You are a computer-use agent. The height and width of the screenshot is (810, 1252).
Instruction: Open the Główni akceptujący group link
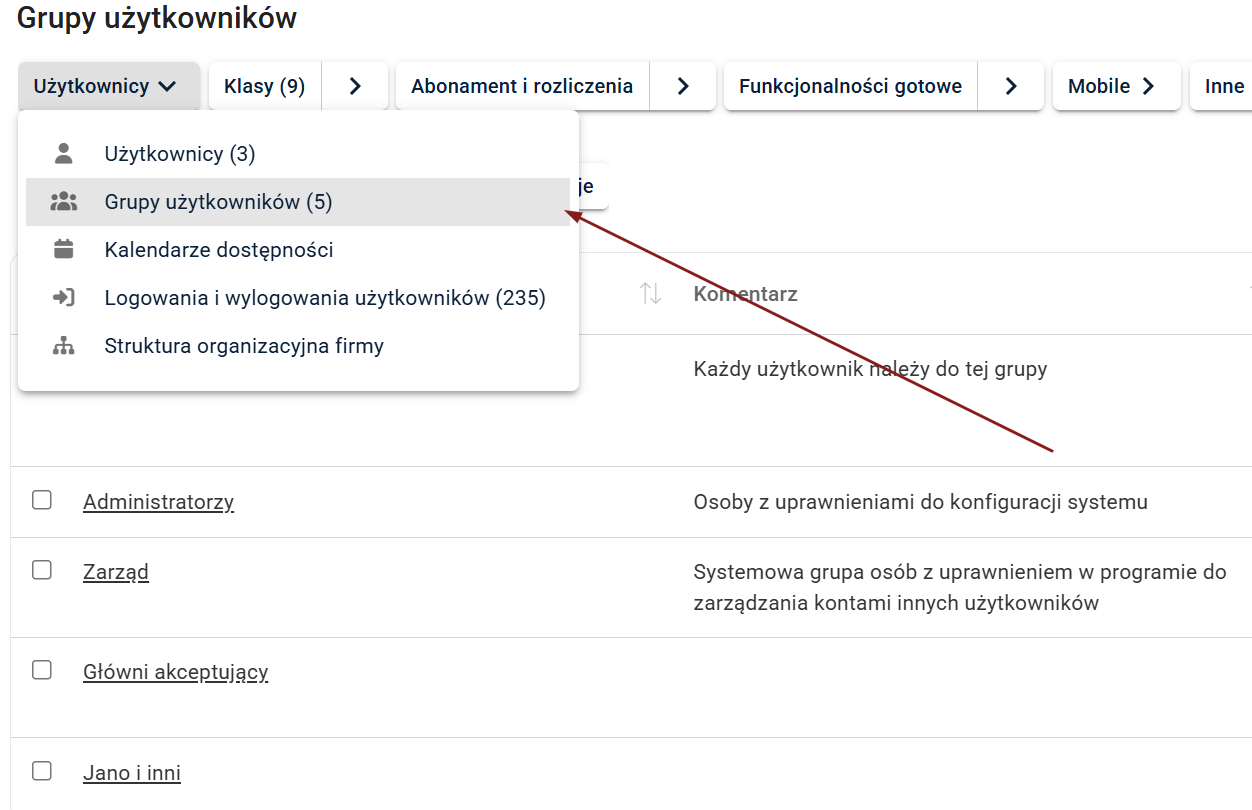click(175, 672)
